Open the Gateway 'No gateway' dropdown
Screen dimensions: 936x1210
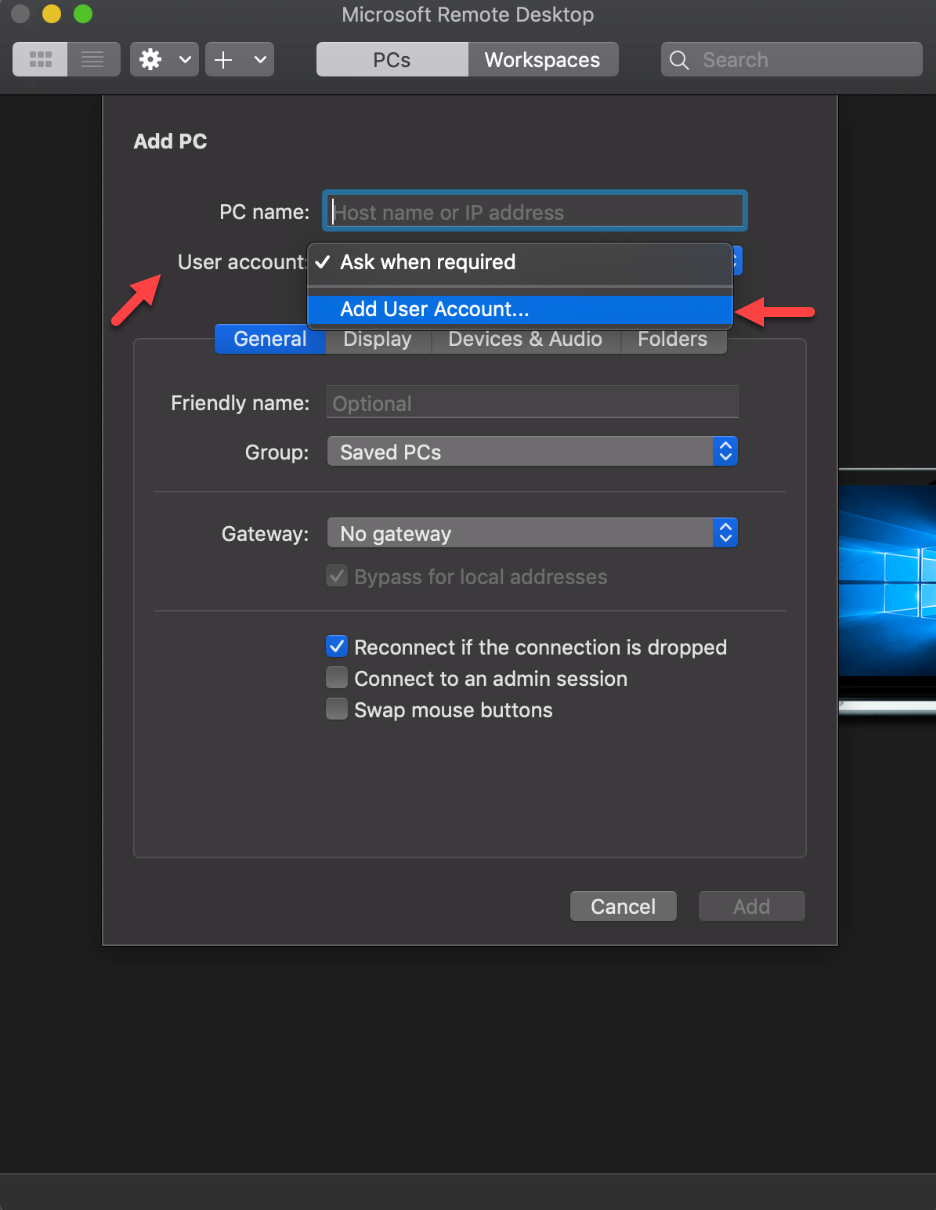[x=532, y=533]
